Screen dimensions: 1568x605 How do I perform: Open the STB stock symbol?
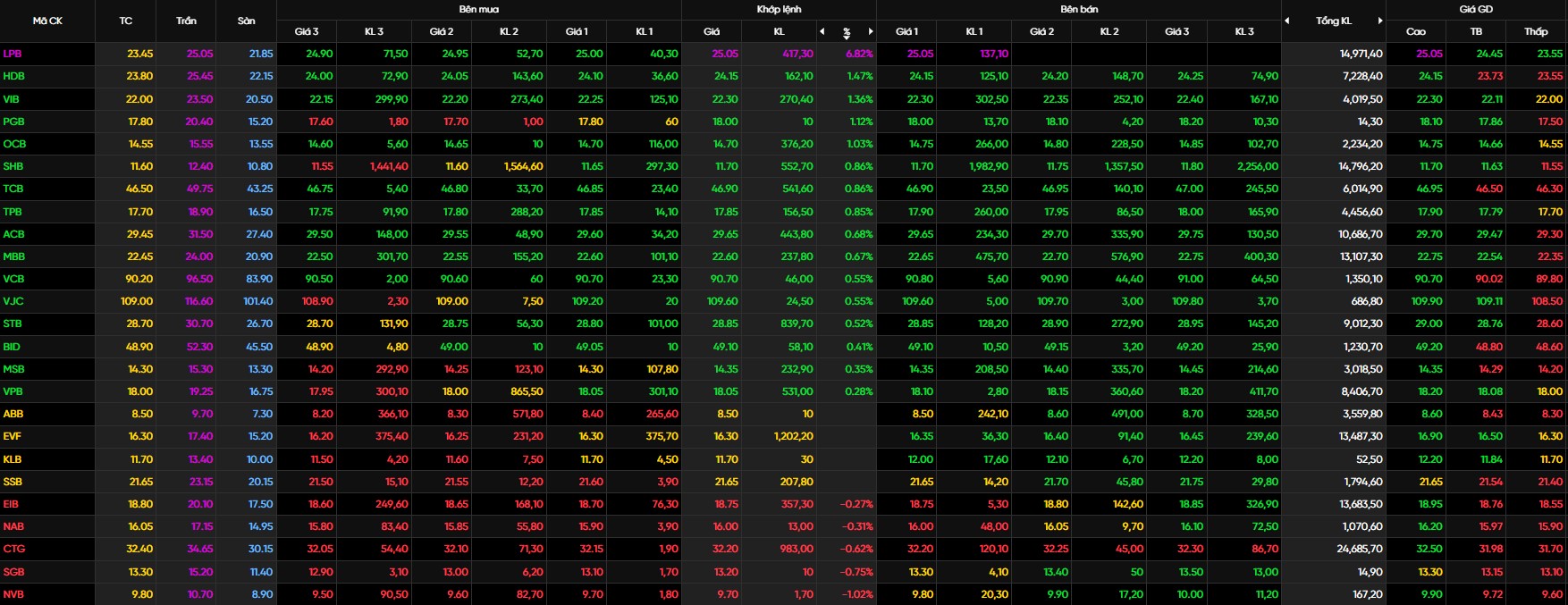(13, 324)
